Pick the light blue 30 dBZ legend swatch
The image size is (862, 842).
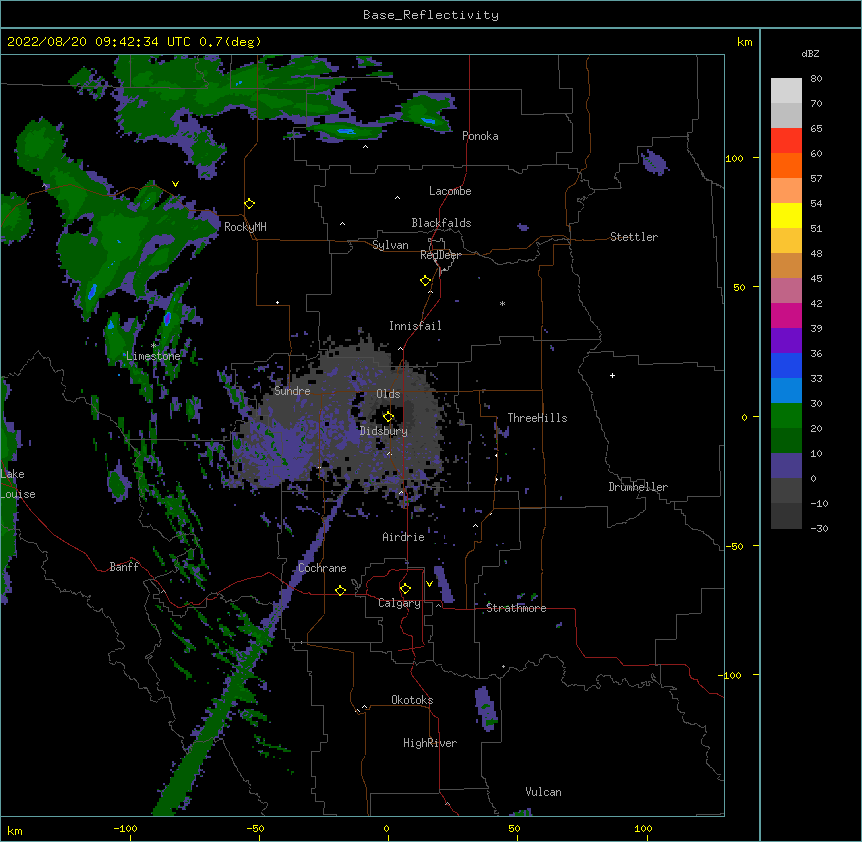[786, 390]
